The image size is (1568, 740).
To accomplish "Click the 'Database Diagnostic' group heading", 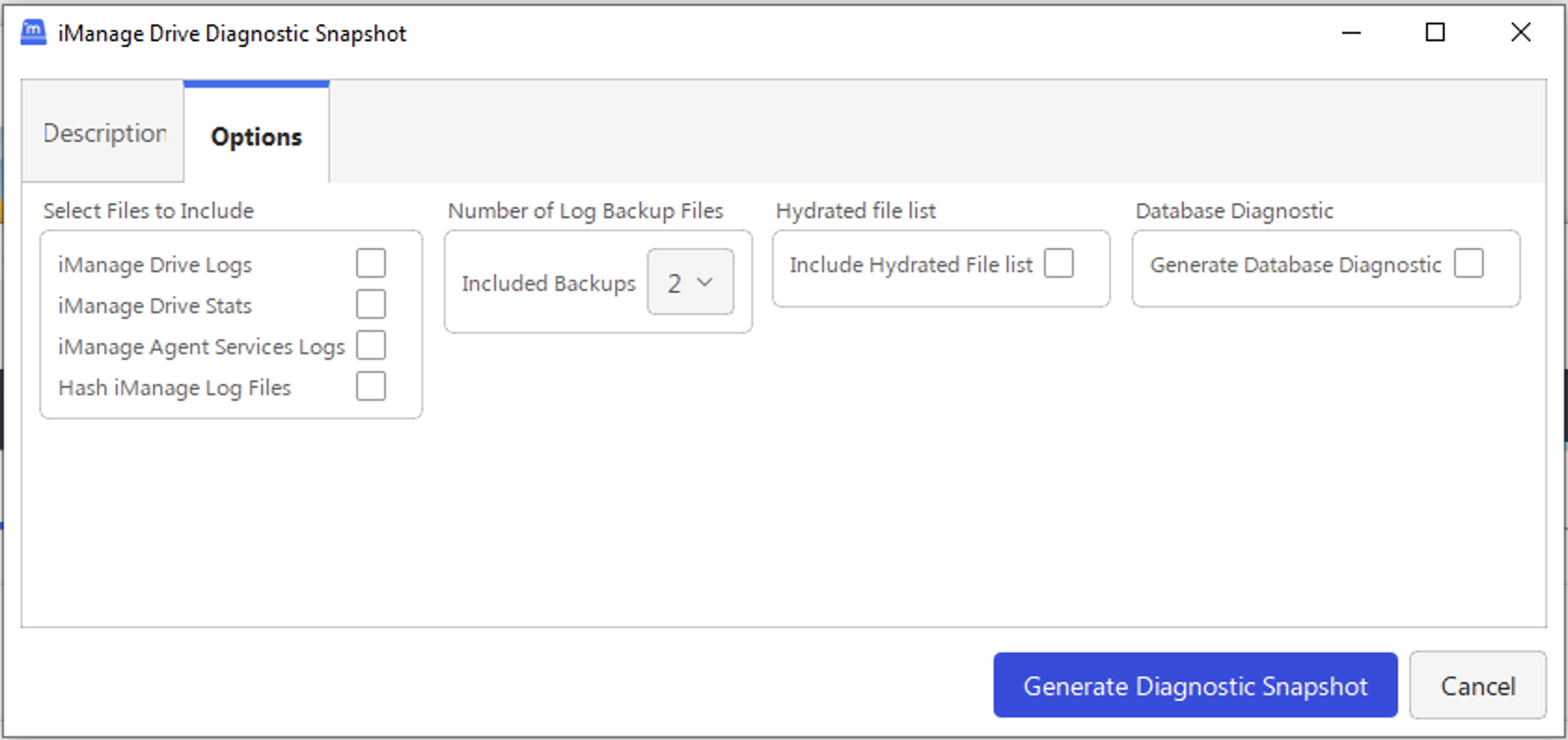I will [x=1233, y=211].
